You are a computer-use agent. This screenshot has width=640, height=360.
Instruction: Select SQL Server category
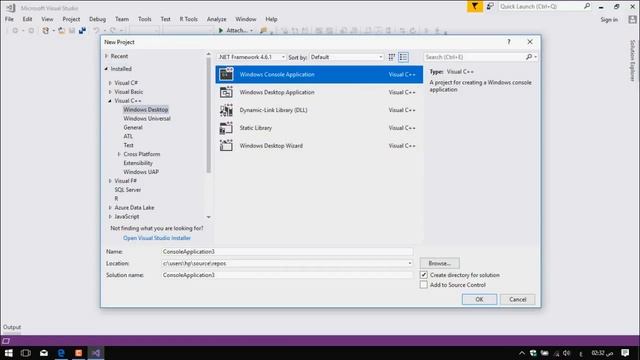[x=128, y=190]
